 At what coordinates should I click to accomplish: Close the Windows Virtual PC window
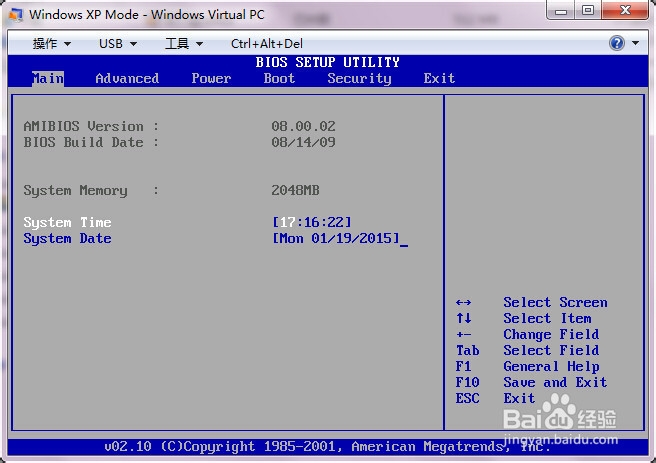625,10
